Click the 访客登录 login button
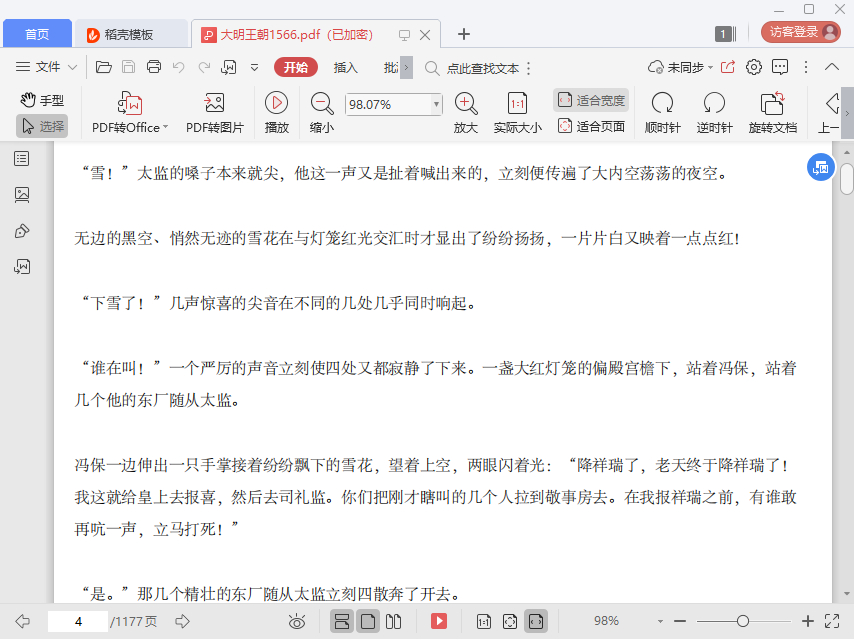The image size is (854, 639). pyautogui.click(x=801, y=32)
